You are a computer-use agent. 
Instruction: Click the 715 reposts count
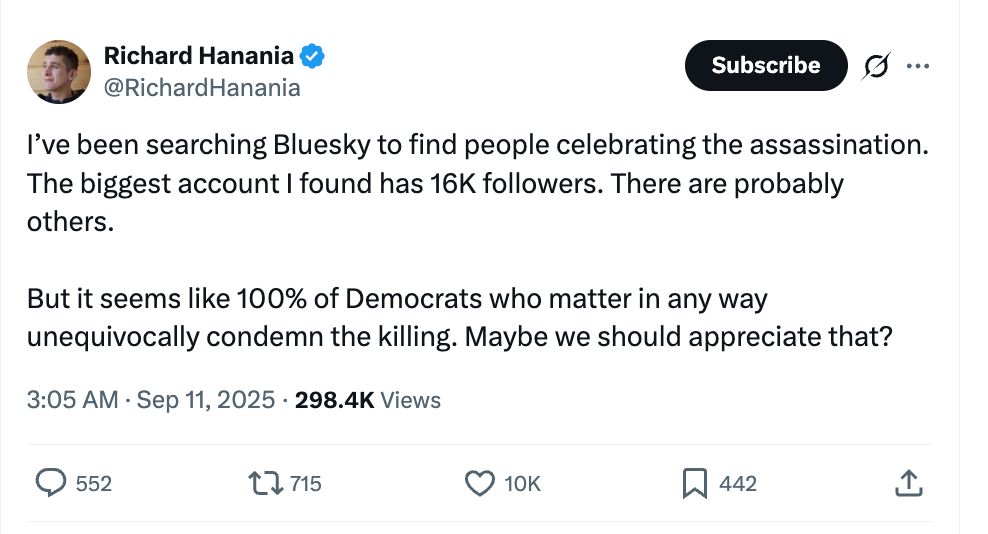[305, 484]
